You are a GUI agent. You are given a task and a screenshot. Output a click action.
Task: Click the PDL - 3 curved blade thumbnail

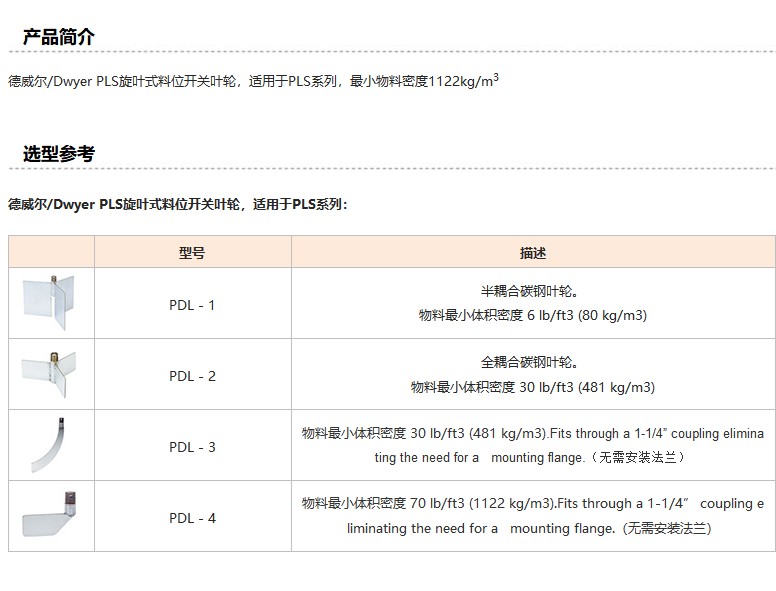click(x=48, y=445)
